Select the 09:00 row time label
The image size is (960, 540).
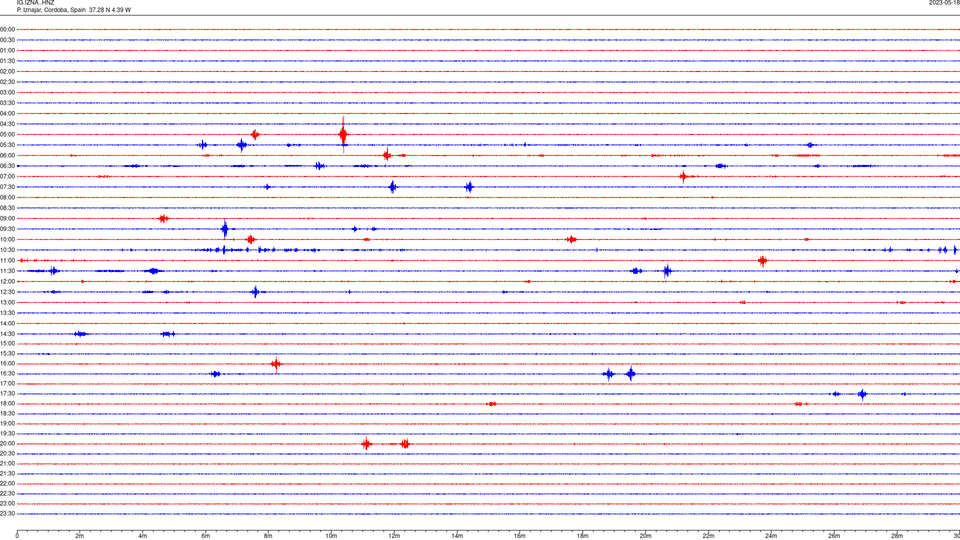[x=7, y=219]
